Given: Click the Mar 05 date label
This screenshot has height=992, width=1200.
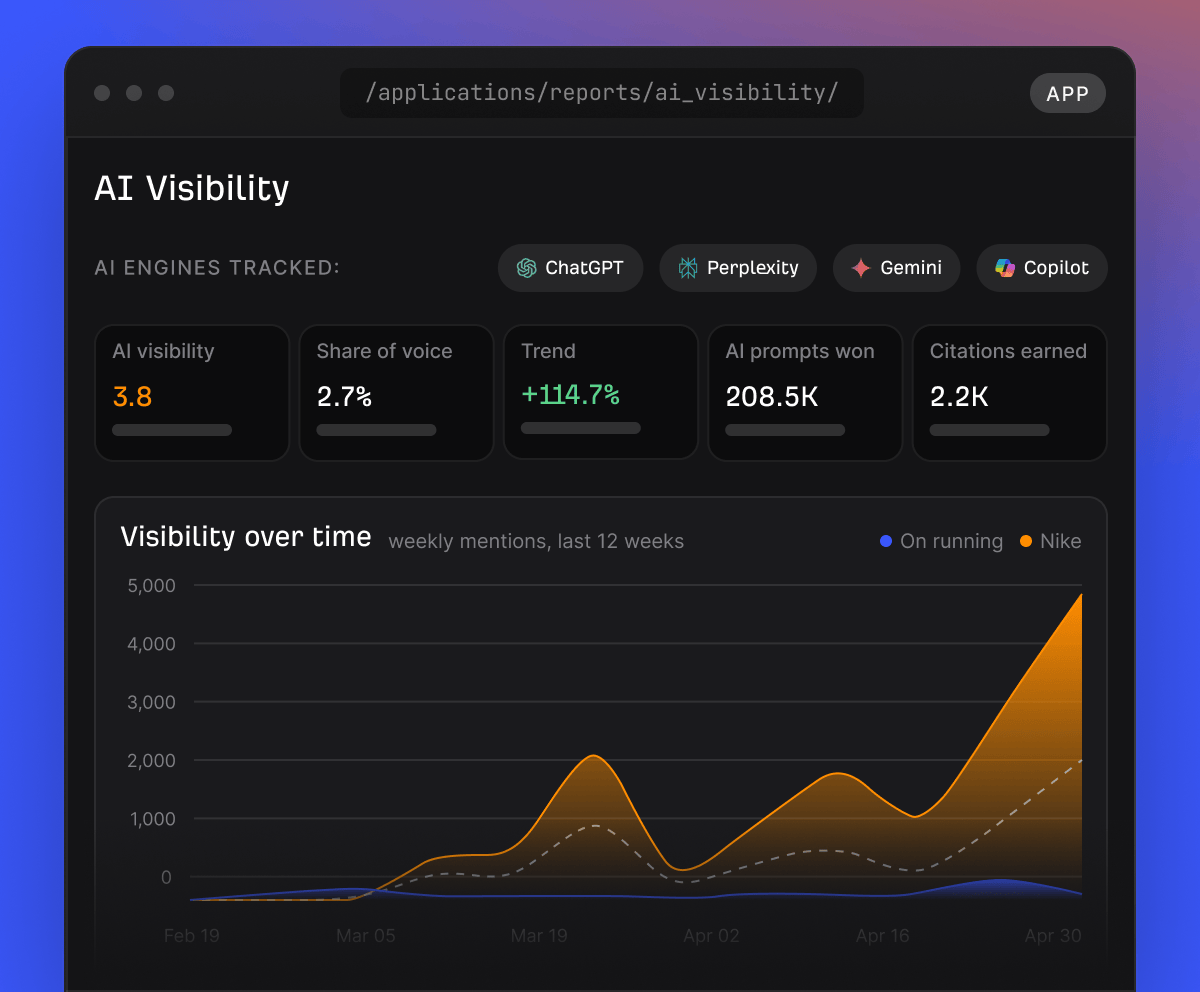Looking at the screenshot, I should click(x=366, y=936).
